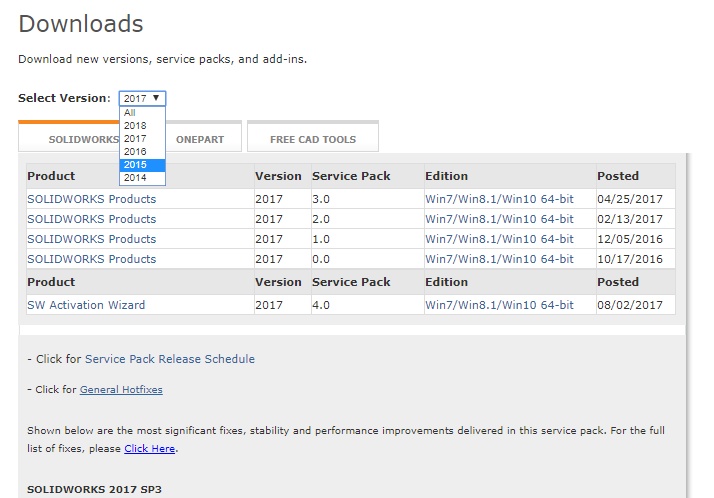The height and width of the screenshot is (498, 714).
Task: Open SOLIDWORKS Products link for service pack 3.0
Action: (x=92, y=199)
